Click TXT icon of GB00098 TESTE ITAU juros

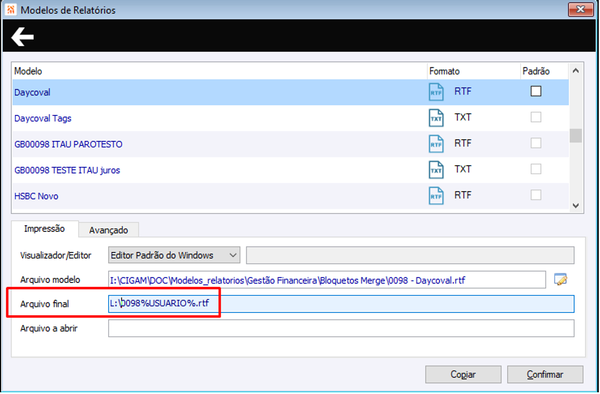(x=436, y=170)
